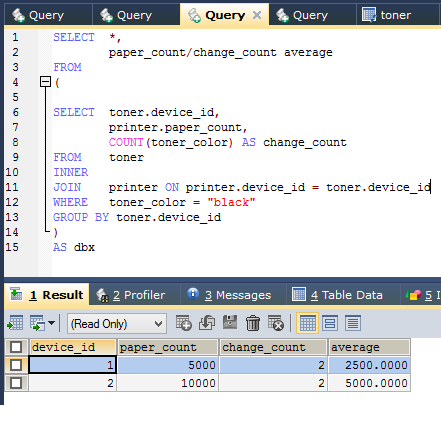The width and height of the screenshot is (441, 421).
Task: Click the save changes floppy icon
Action: point(230,323)
